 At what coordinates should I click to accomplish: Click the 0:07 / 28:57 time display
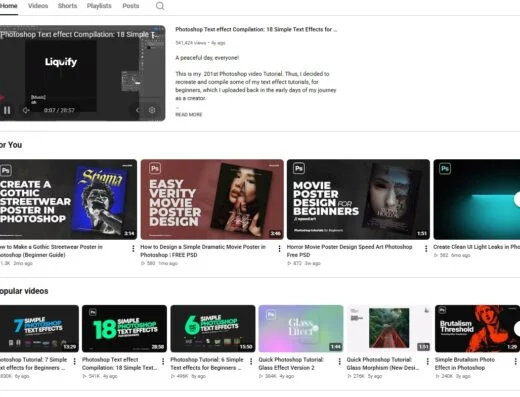[59, 110]
